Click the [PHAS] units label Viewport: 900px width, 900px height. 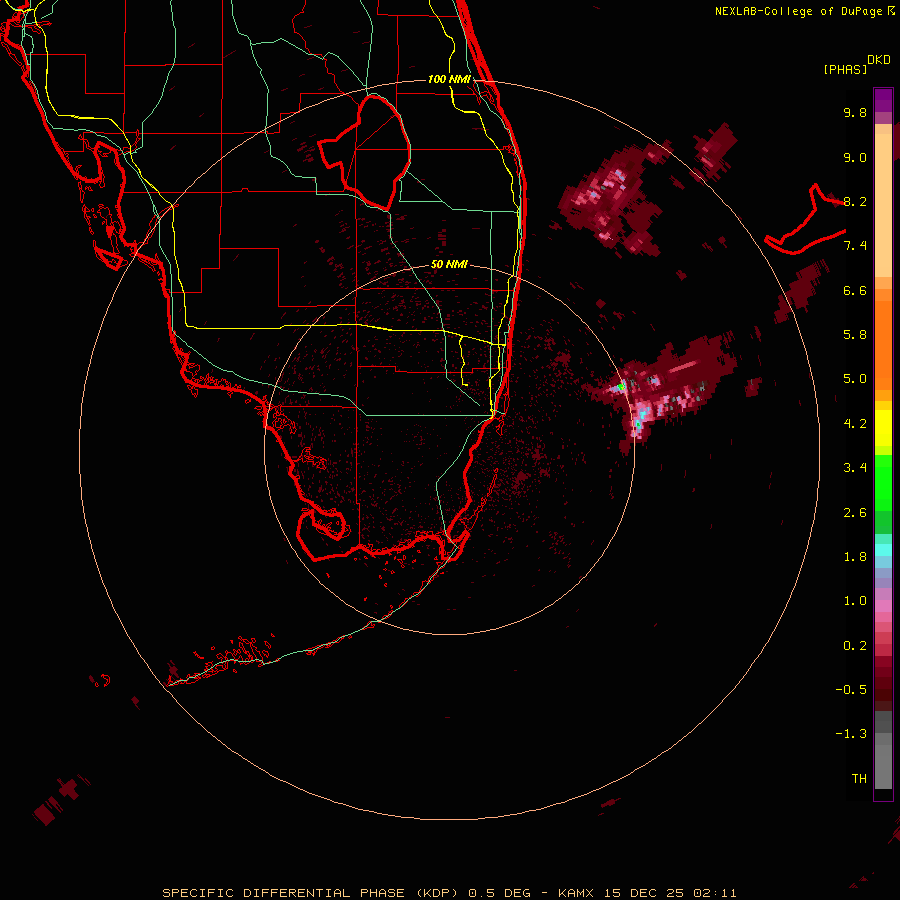[845, 69]
